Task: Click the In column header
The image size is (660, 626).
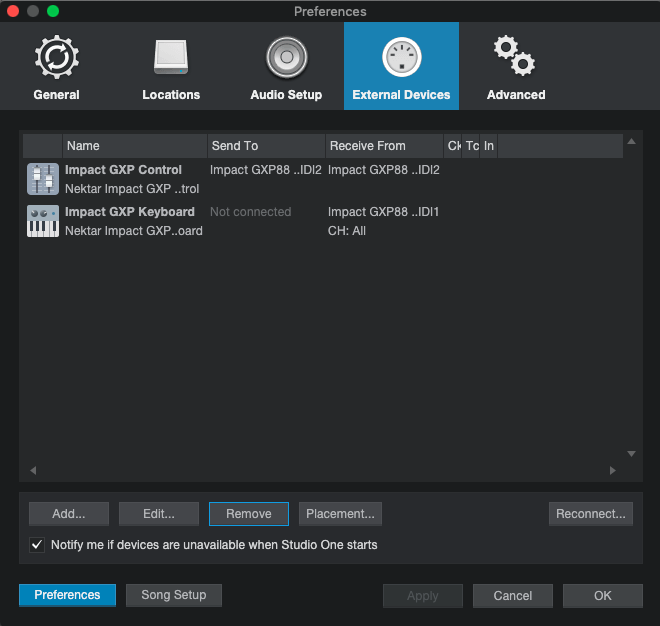Action: coord(488,146)
